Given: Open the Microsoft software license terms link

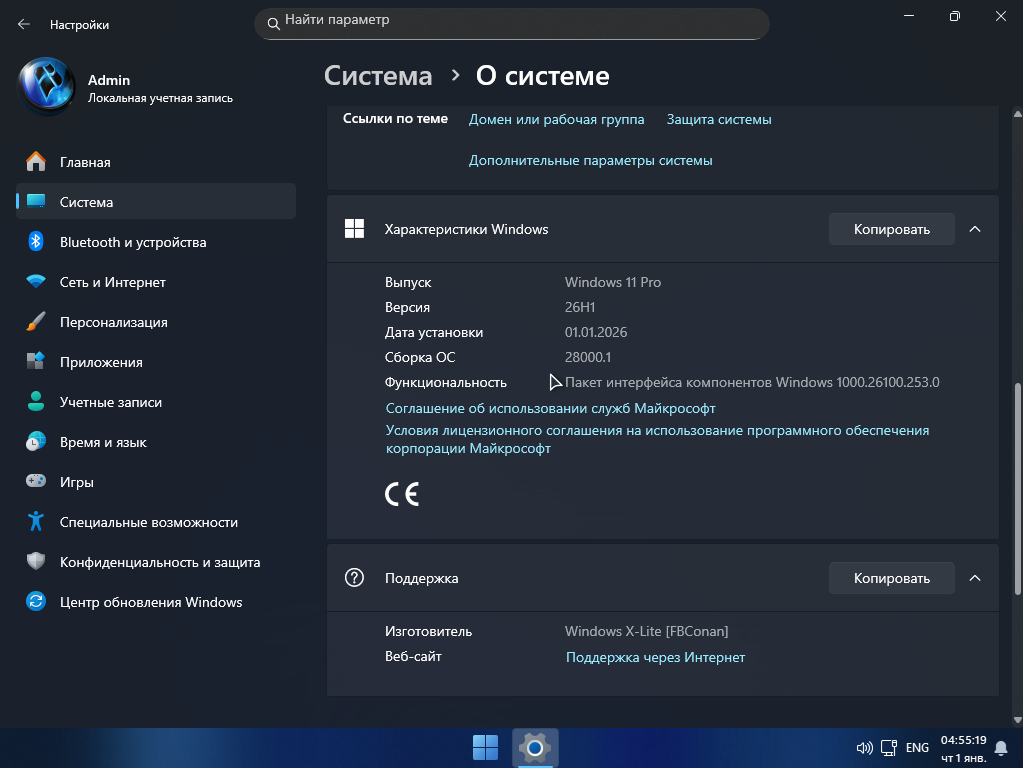Looking at the screenshot, I should click(x=657, y=439).
